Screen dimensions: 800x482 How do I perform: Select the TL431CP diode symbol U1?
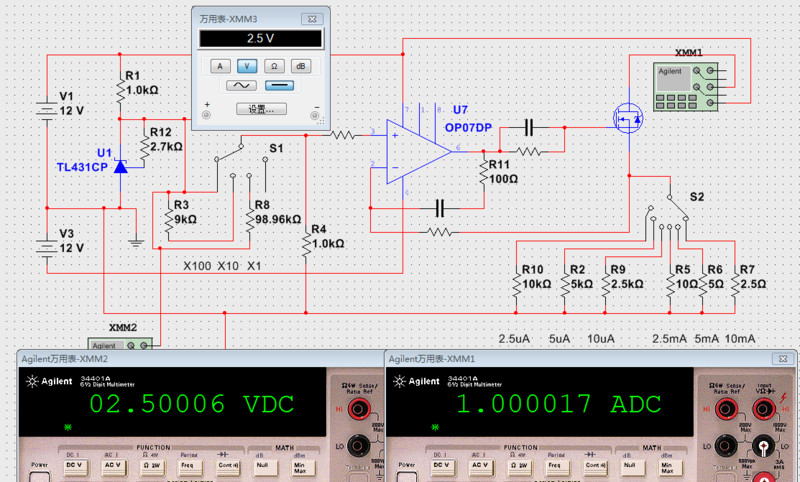pyautogui.click(x=120, y=166)
